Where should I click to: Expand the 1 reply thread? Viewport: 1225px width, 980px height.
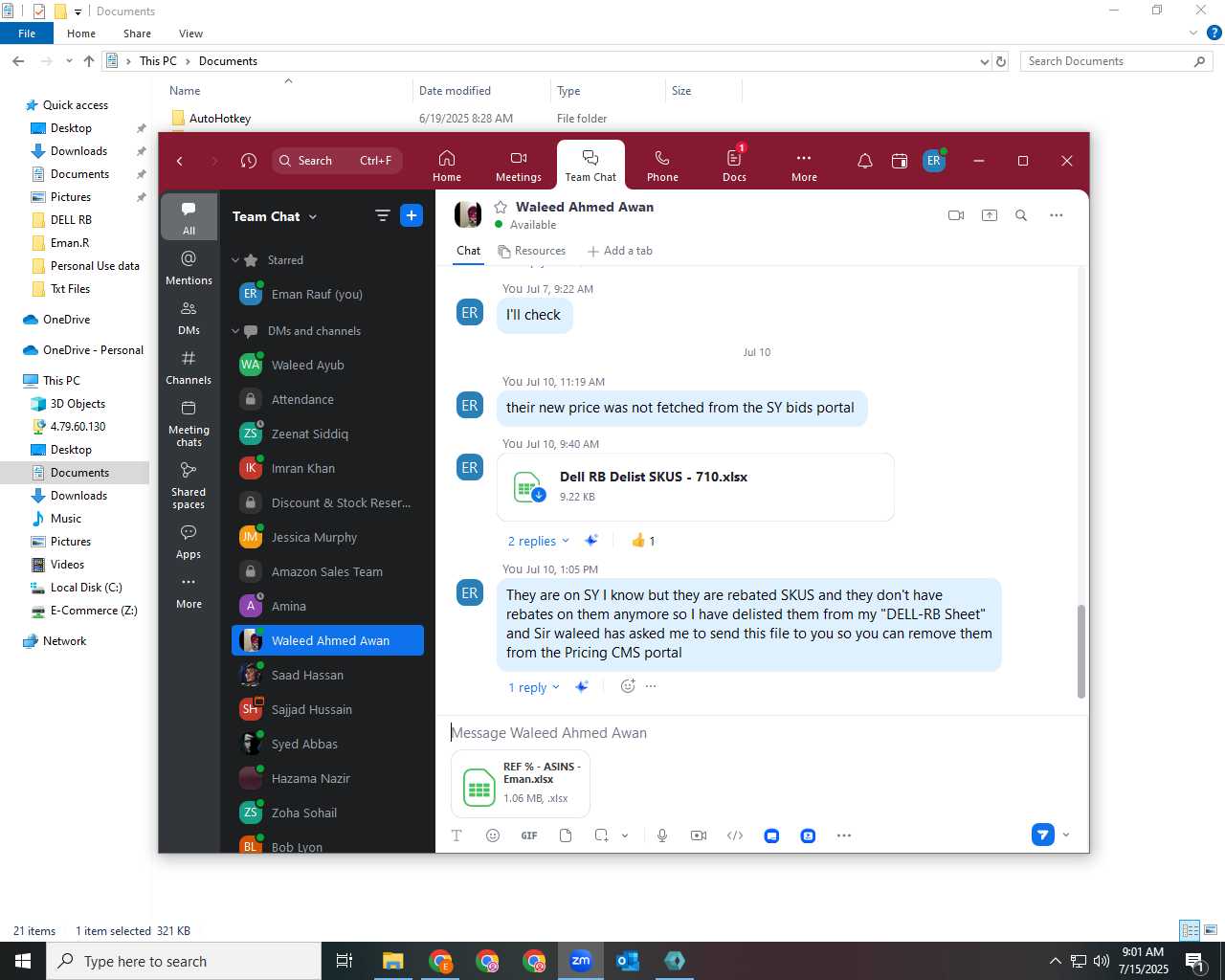[533, 687]
